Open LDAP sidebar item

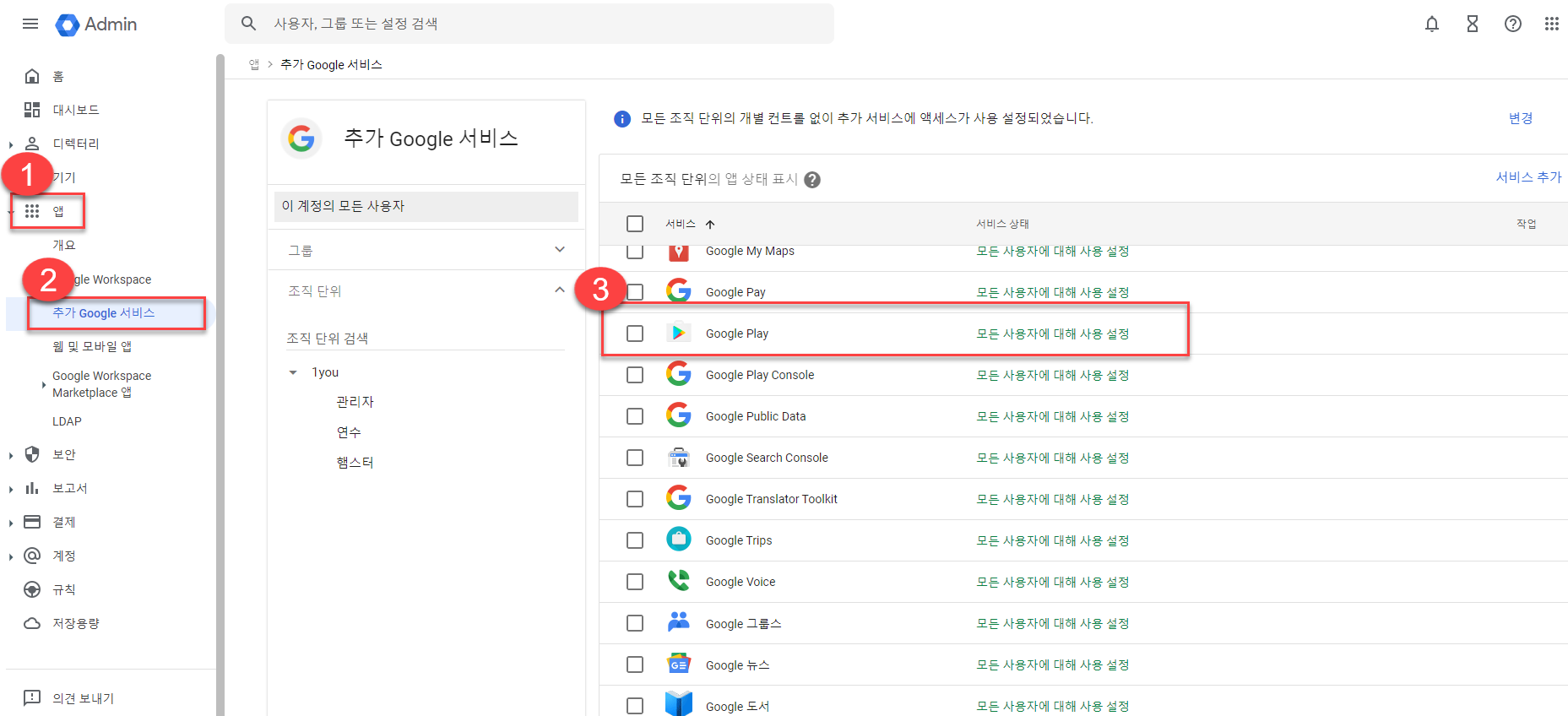67,421
